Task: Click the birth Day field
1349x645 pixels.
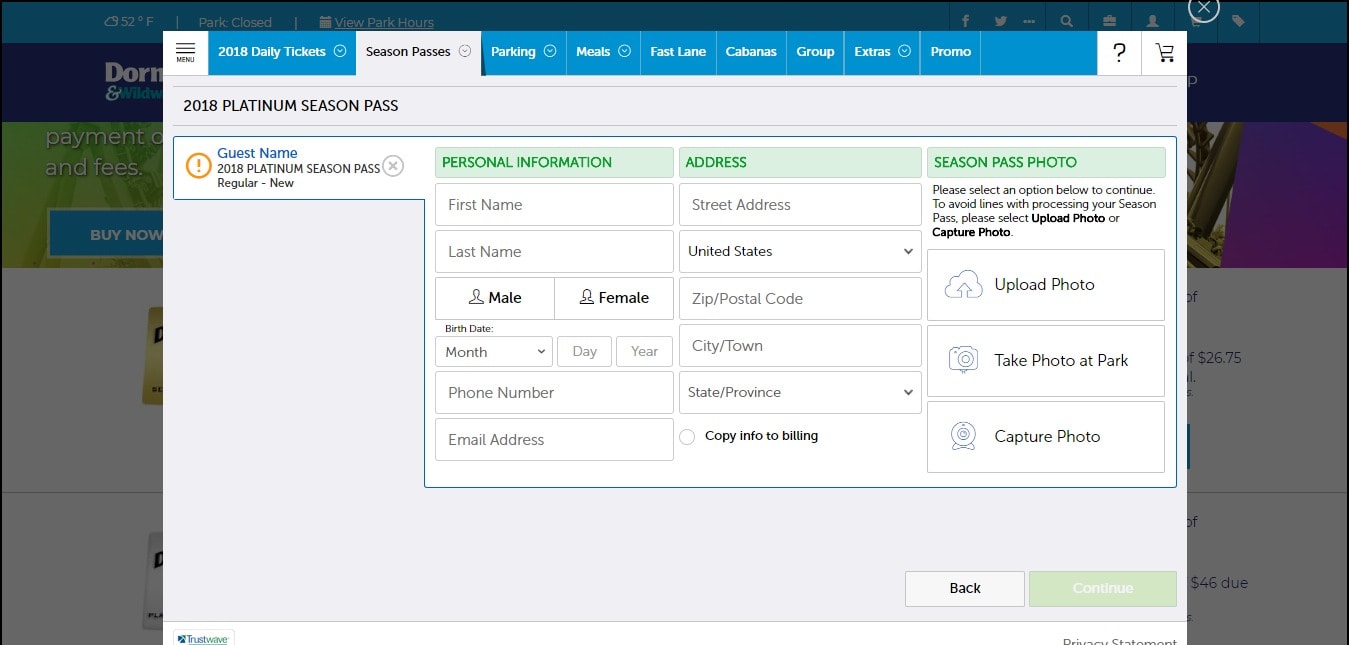Action: click(x=584, y=351)
